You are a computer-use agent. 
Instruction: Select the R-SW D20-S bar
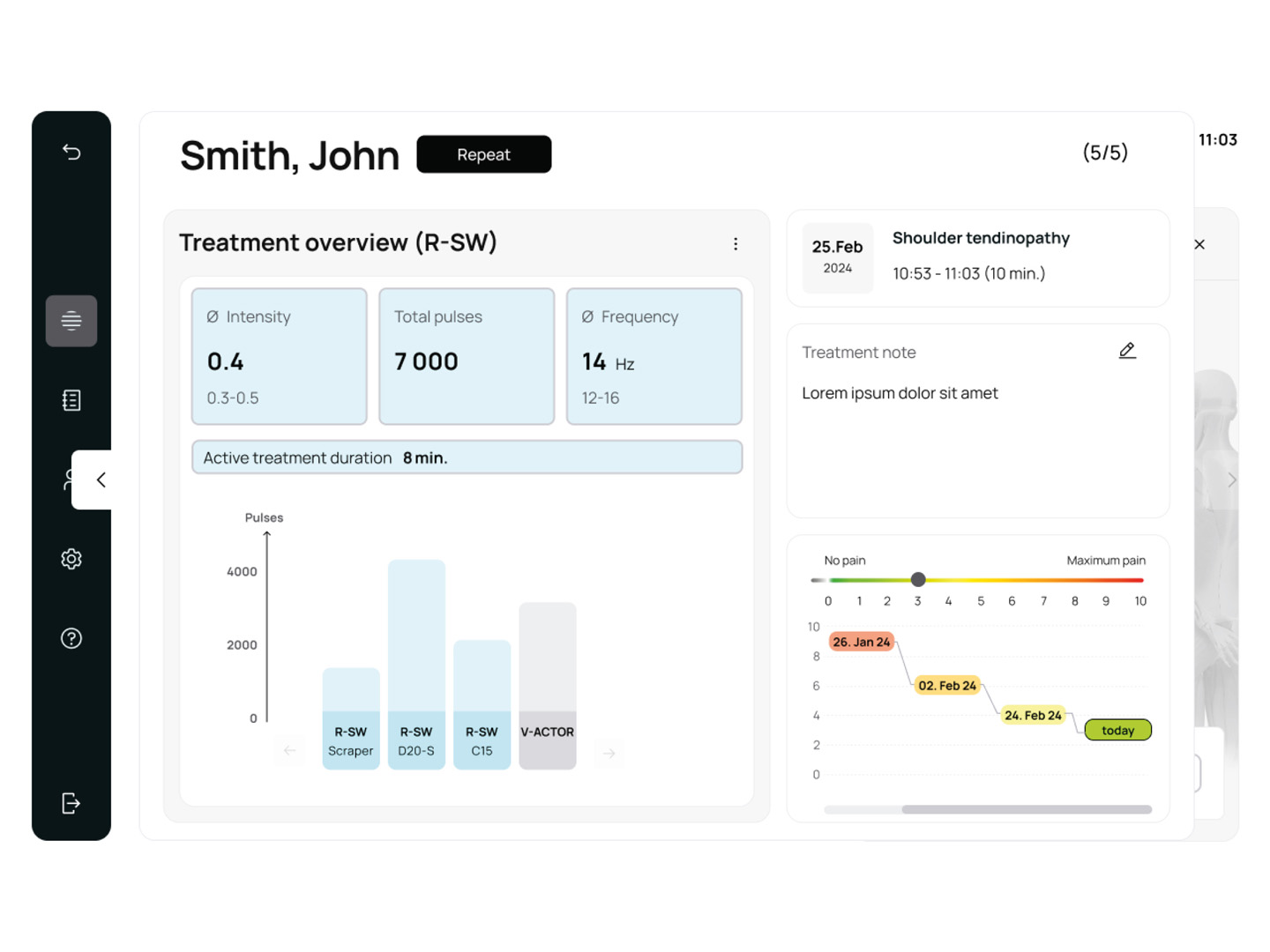[x=416, y=666]
